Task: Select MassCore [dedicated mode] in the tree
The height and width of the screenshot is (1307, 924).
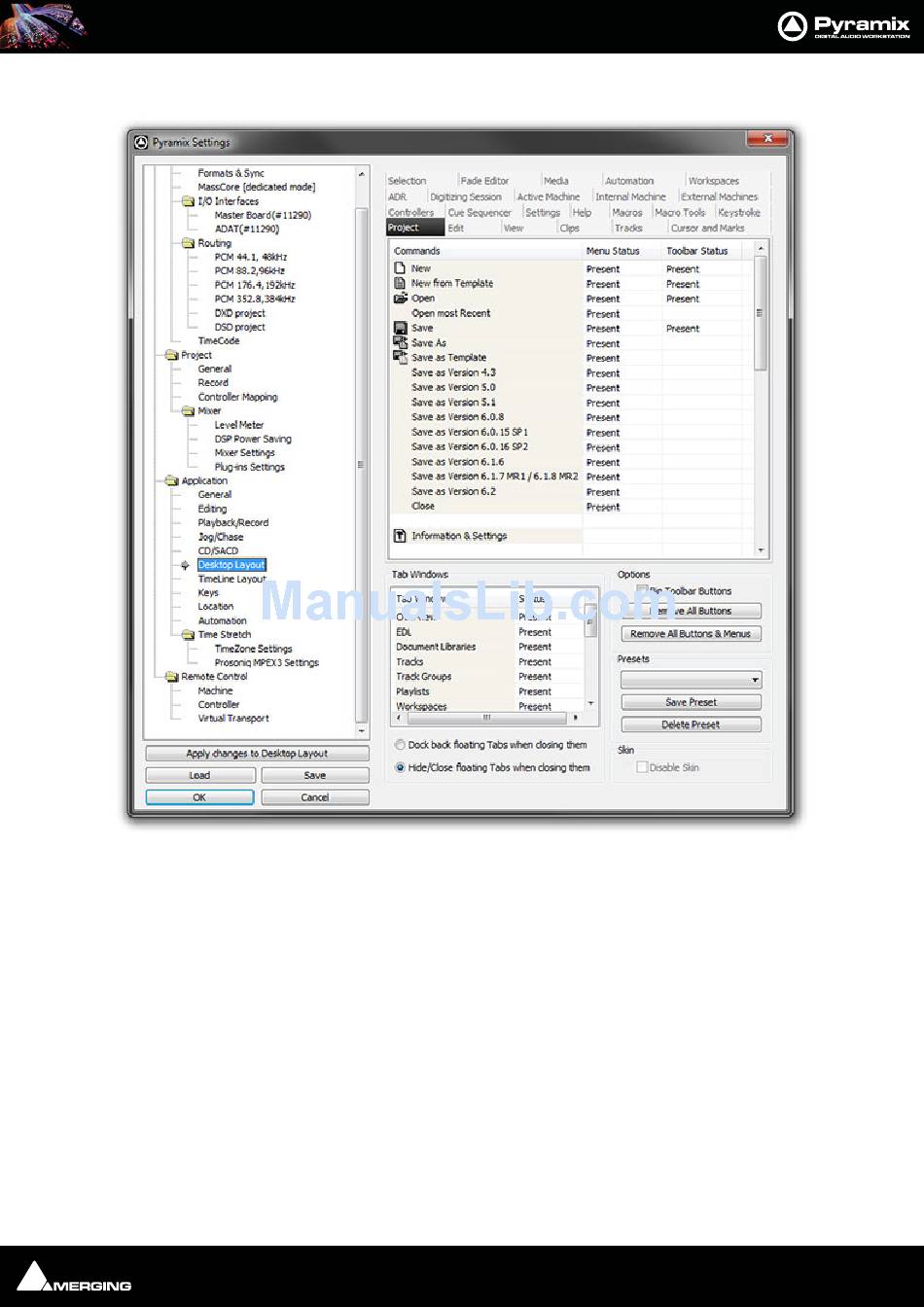Action: tap(256, 187)
